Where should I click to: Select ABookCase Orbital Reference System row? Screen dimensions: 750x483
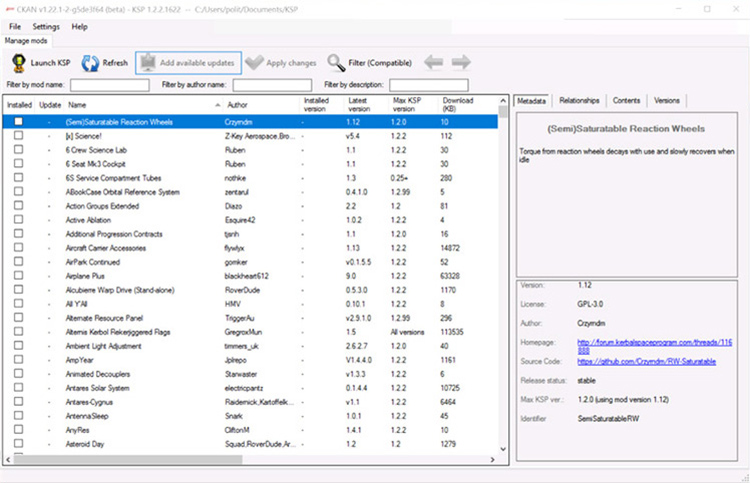click(250, 192)
